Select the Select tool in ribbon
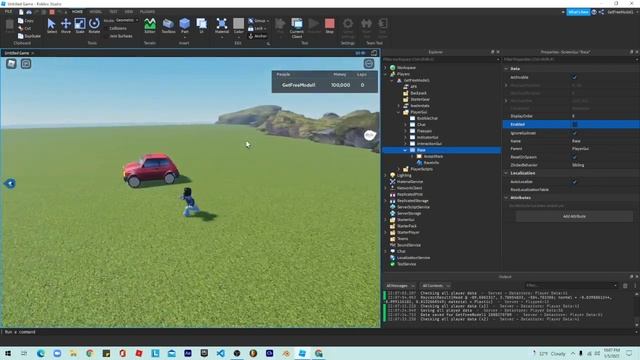Screen dimensions: 640x360 (x=51, y=26)
